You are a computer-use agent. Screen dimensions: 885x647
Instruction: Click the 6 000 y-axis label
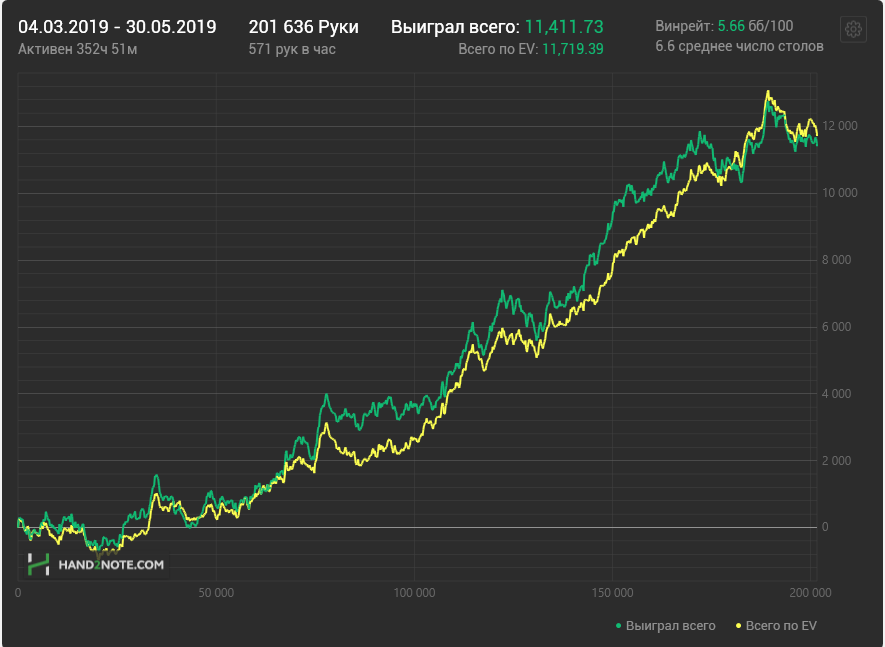pyautogui.click(x=836, y=327)
